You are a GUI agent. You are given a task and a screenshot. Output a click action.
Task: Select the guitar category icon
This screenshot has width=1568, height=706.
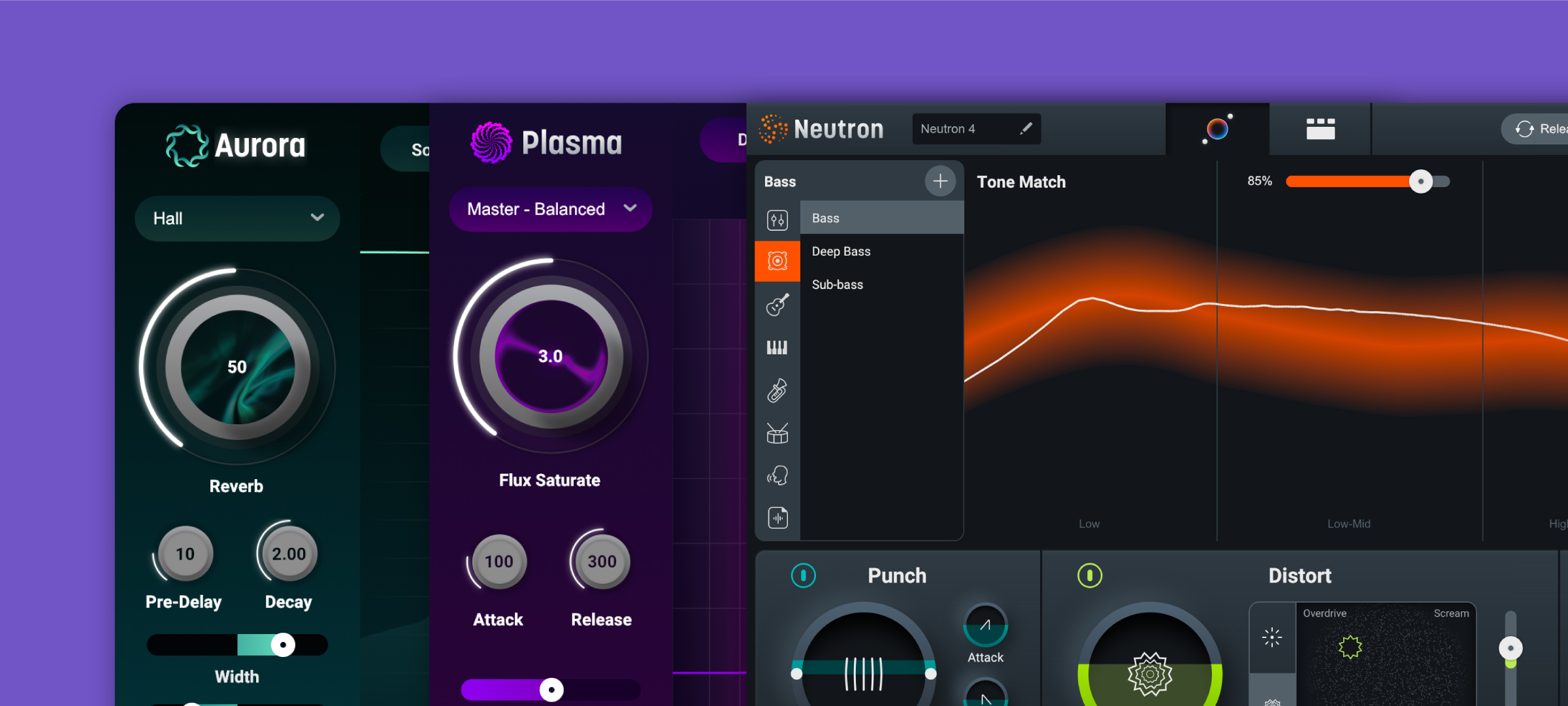pos(777,305)
